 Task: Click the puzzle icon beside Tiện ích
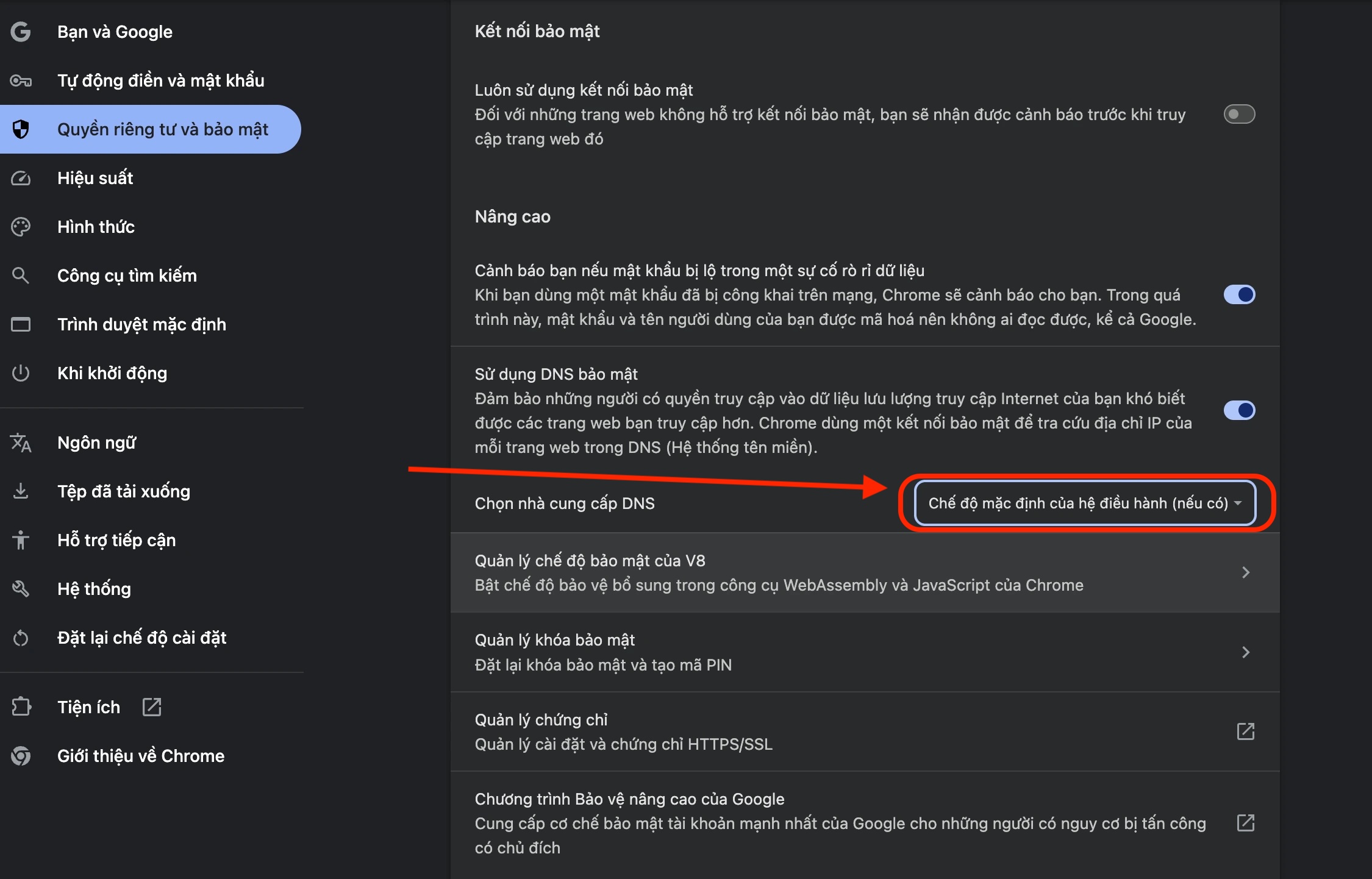(21, 707)
